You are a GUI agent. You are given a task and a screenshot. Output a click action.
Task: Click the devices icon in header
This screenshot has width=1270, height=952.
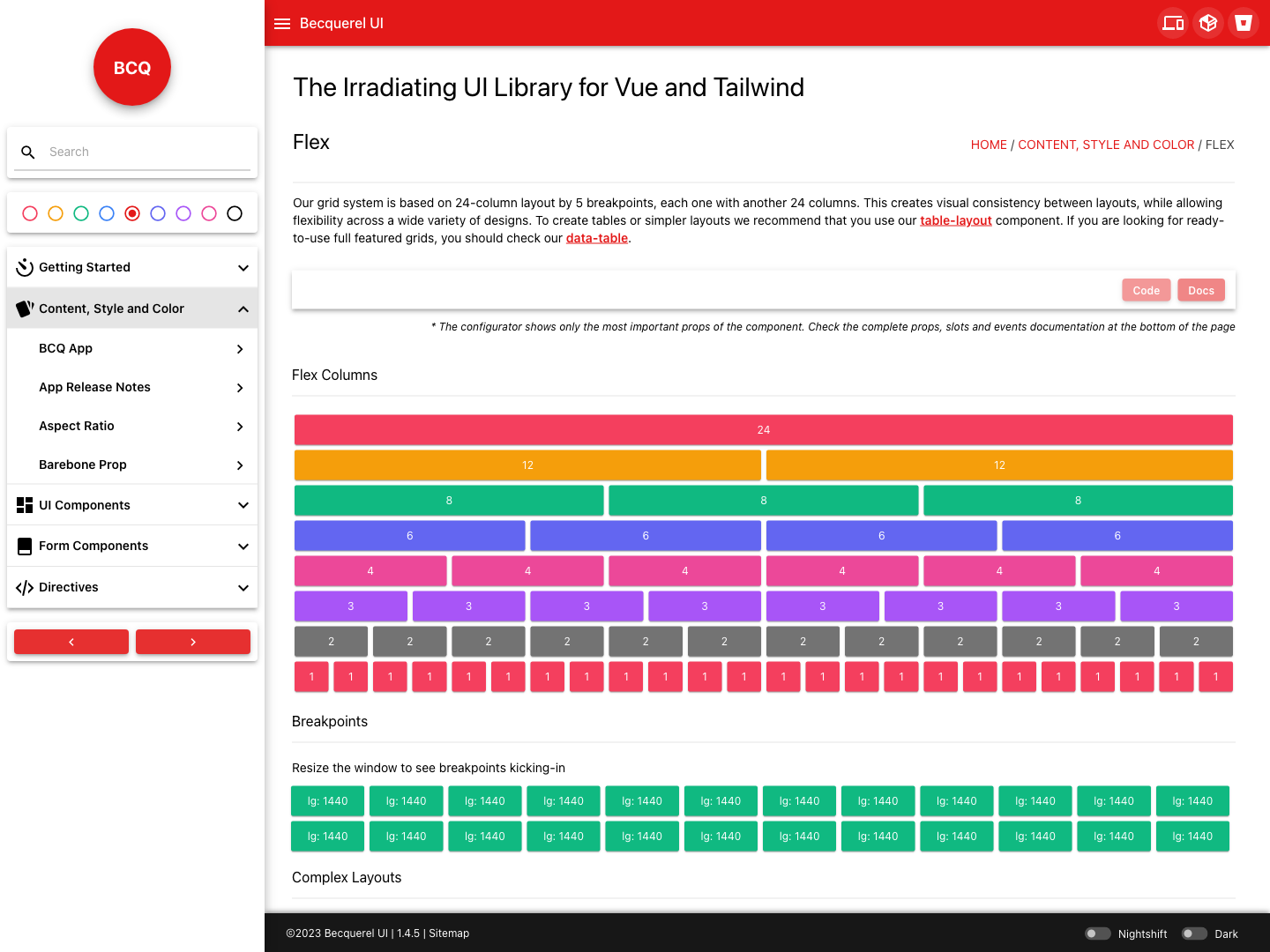point(1173,23)
